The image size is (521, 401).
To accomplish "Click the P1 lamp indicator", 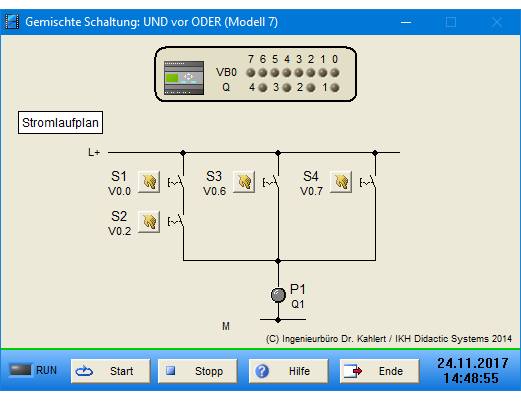I will (278, 295).
